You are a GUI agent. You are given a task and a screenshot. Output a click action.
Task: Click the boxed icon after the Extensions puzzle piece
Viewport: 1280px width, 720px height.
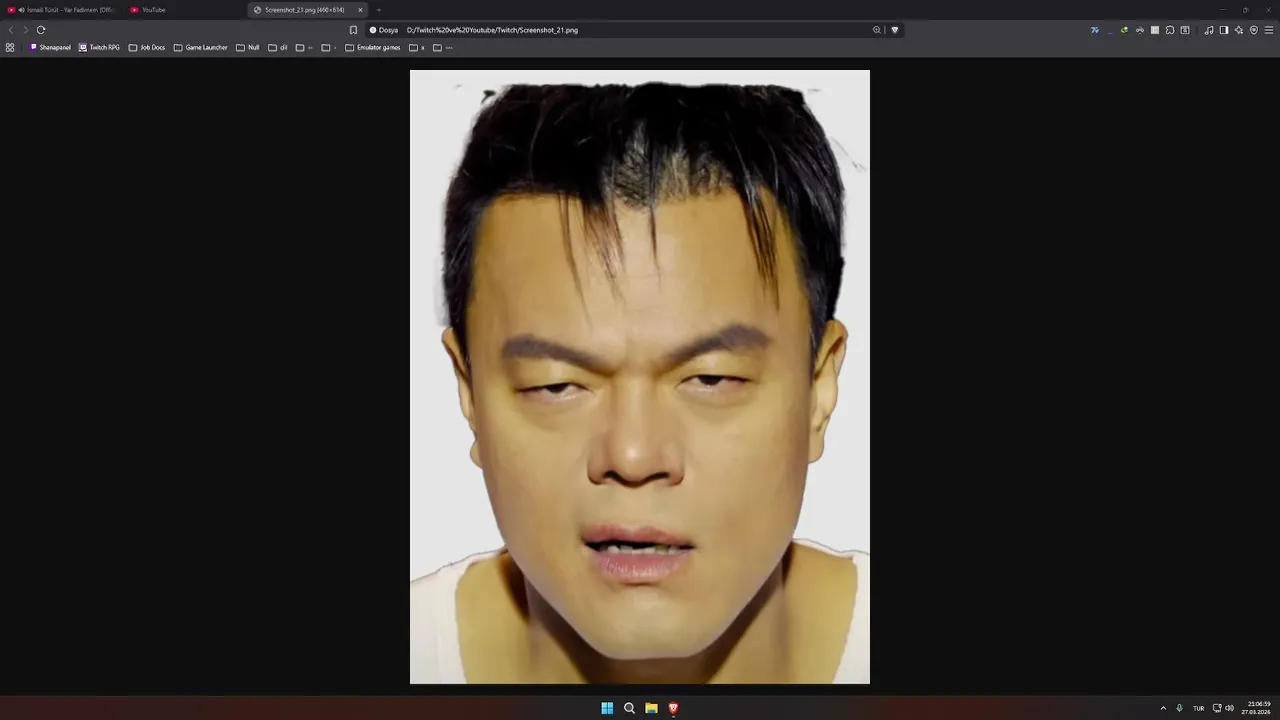pos(1185,30)
